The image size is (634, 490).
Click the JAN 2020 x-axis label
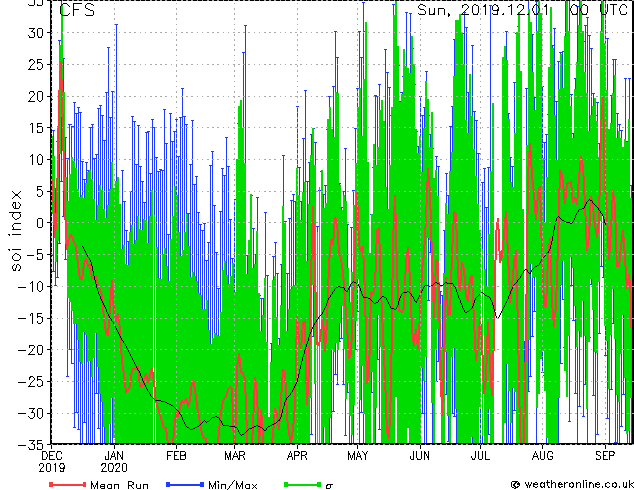(114, 462)
